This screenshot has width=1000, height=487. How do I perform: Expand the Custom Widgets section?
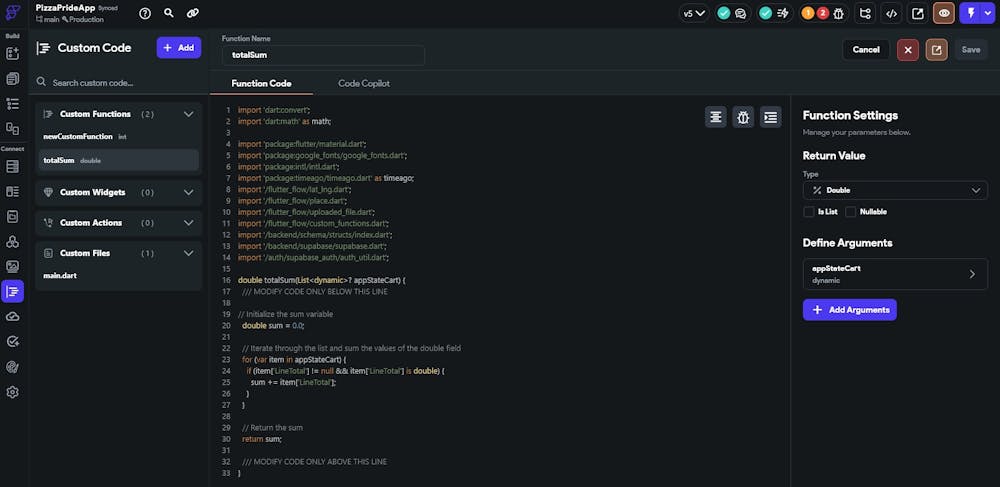click(x=188, y=192)
